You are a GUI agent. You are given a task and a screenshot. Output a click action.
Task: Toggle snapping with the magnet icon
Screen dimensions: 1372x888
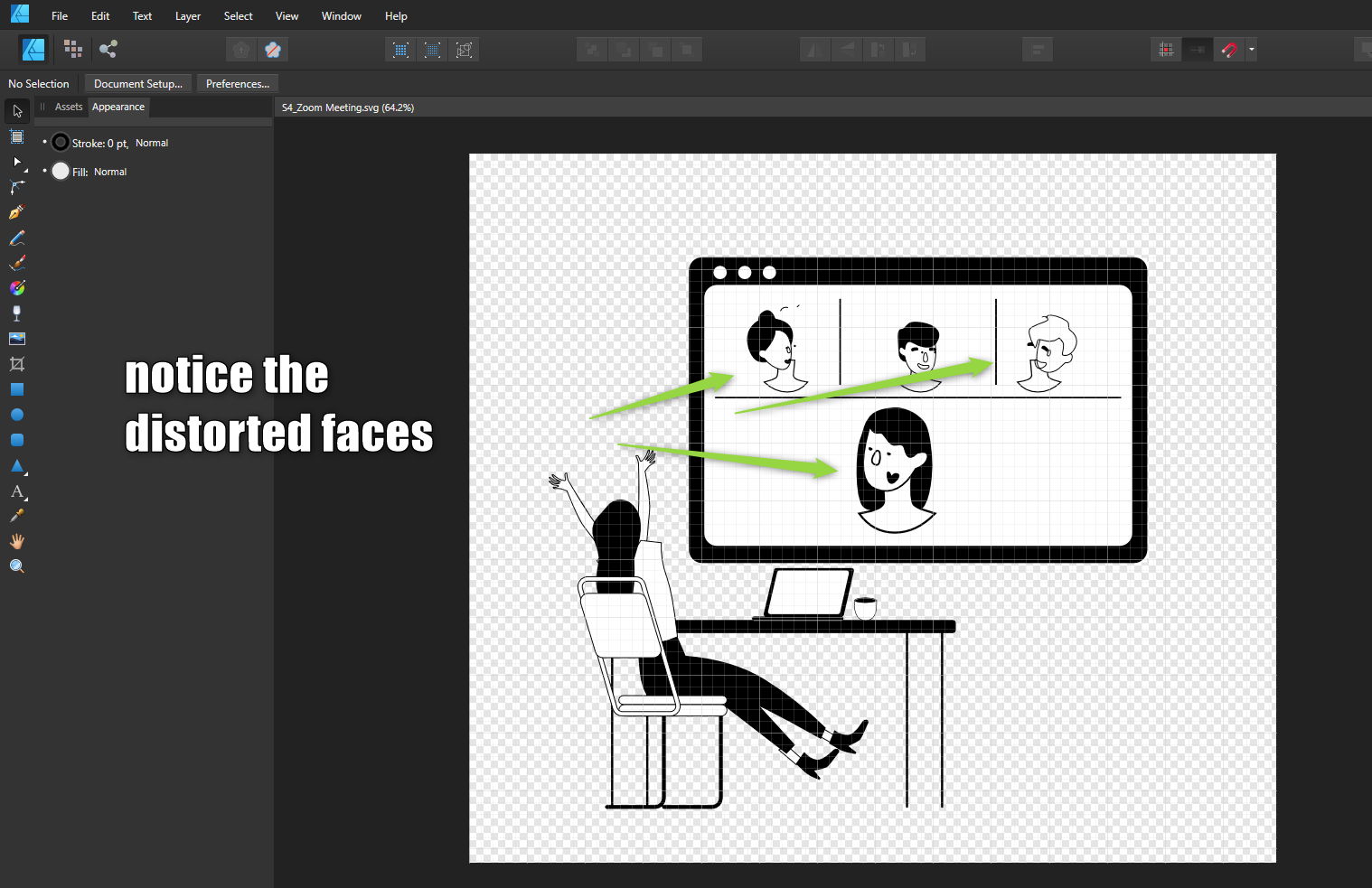click(x=1229, y=49)
